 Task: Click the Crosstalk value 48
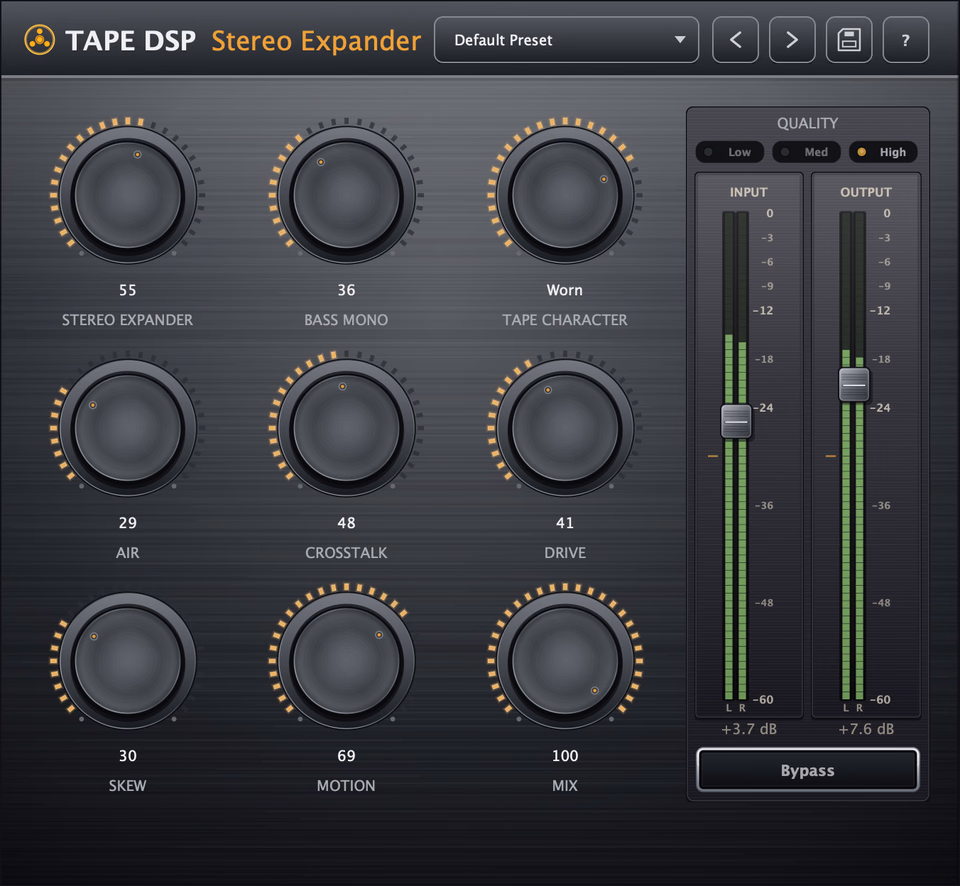(x=346, y=523)
